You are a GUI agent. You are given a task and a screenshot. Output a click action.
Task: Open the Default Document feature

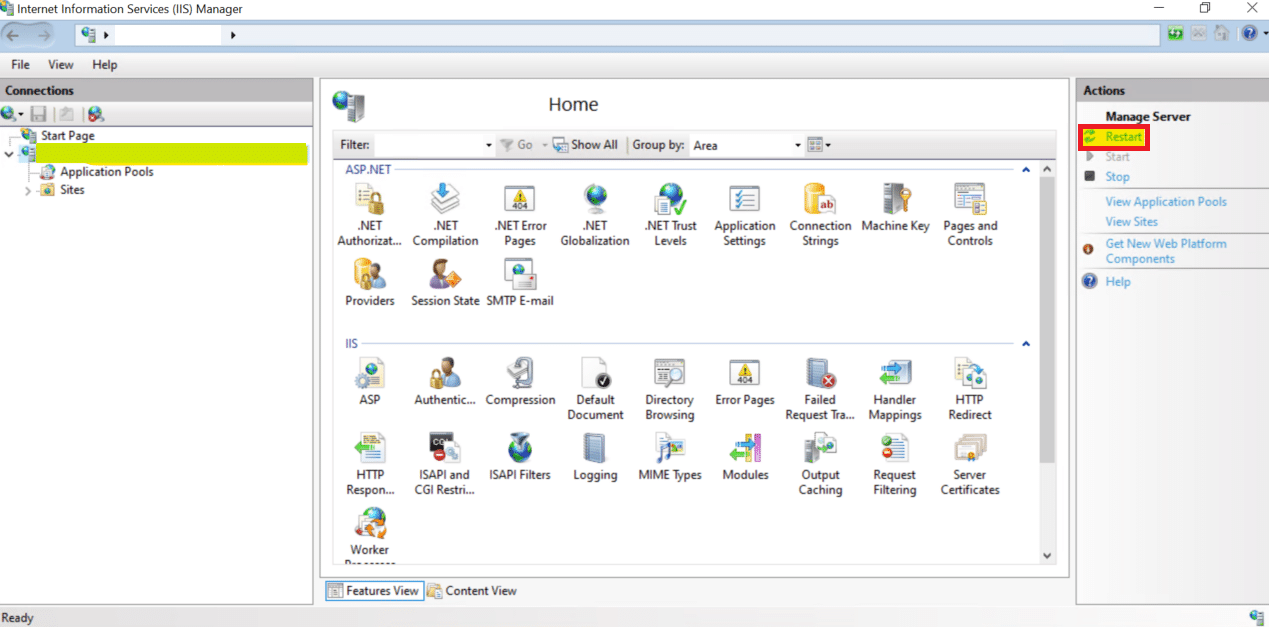click(x=595, y=389)
